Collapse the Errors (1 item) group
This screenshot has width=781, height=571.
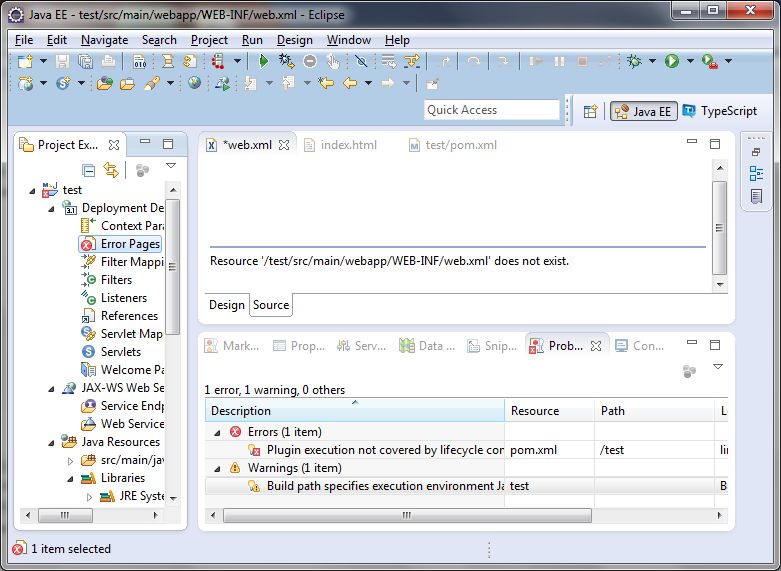[217, 432]
